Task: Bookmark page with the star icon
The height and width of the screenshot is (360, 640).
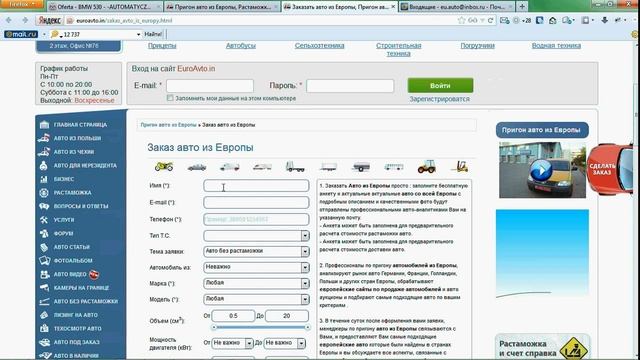Action: click(x=462, y=20)
